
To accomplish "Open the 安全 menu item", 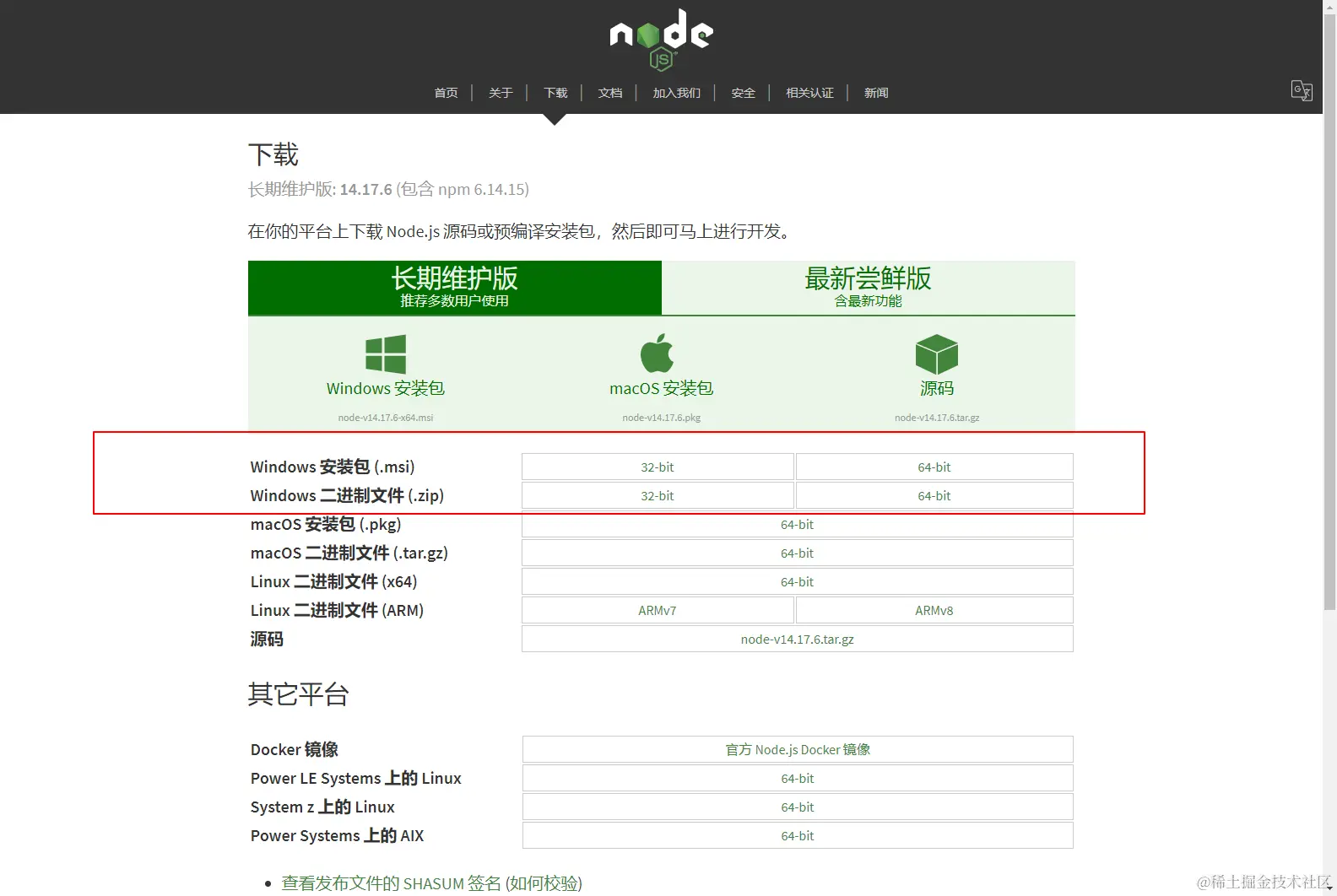I will (x=743, y=93).
